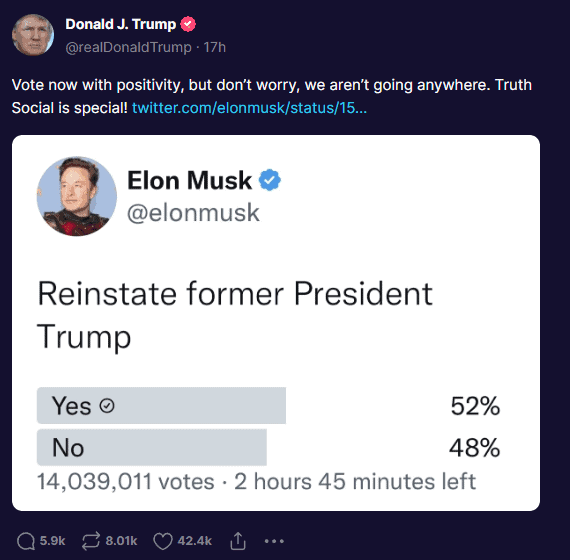Viewport: 570px width, 560px height.
Task: Click Elon Musk's profile picture in embedded tweet
Action: (77, 196)
